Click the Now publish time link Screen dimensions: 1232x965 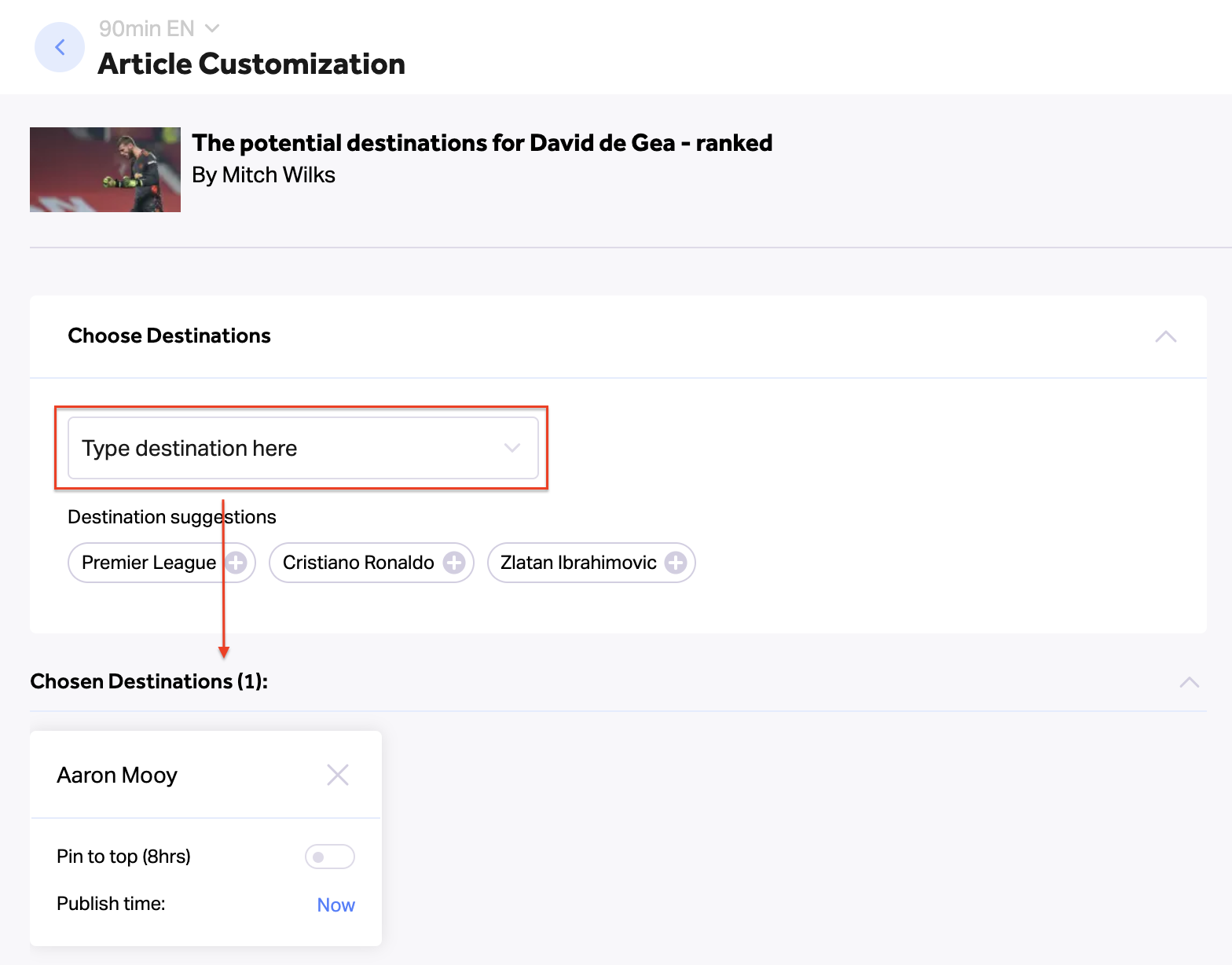pyautogui.click(x=336, y=904)
